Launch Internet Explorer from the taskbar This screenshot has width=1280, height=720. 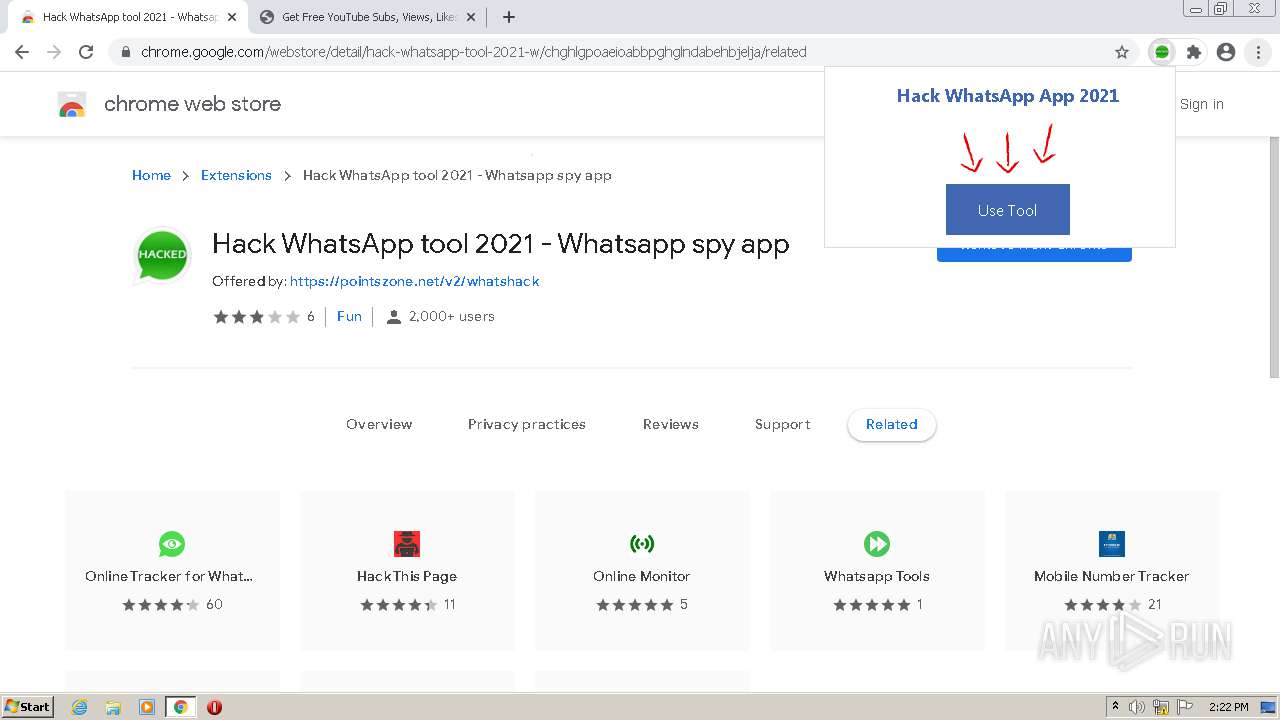tap(79, 707)
